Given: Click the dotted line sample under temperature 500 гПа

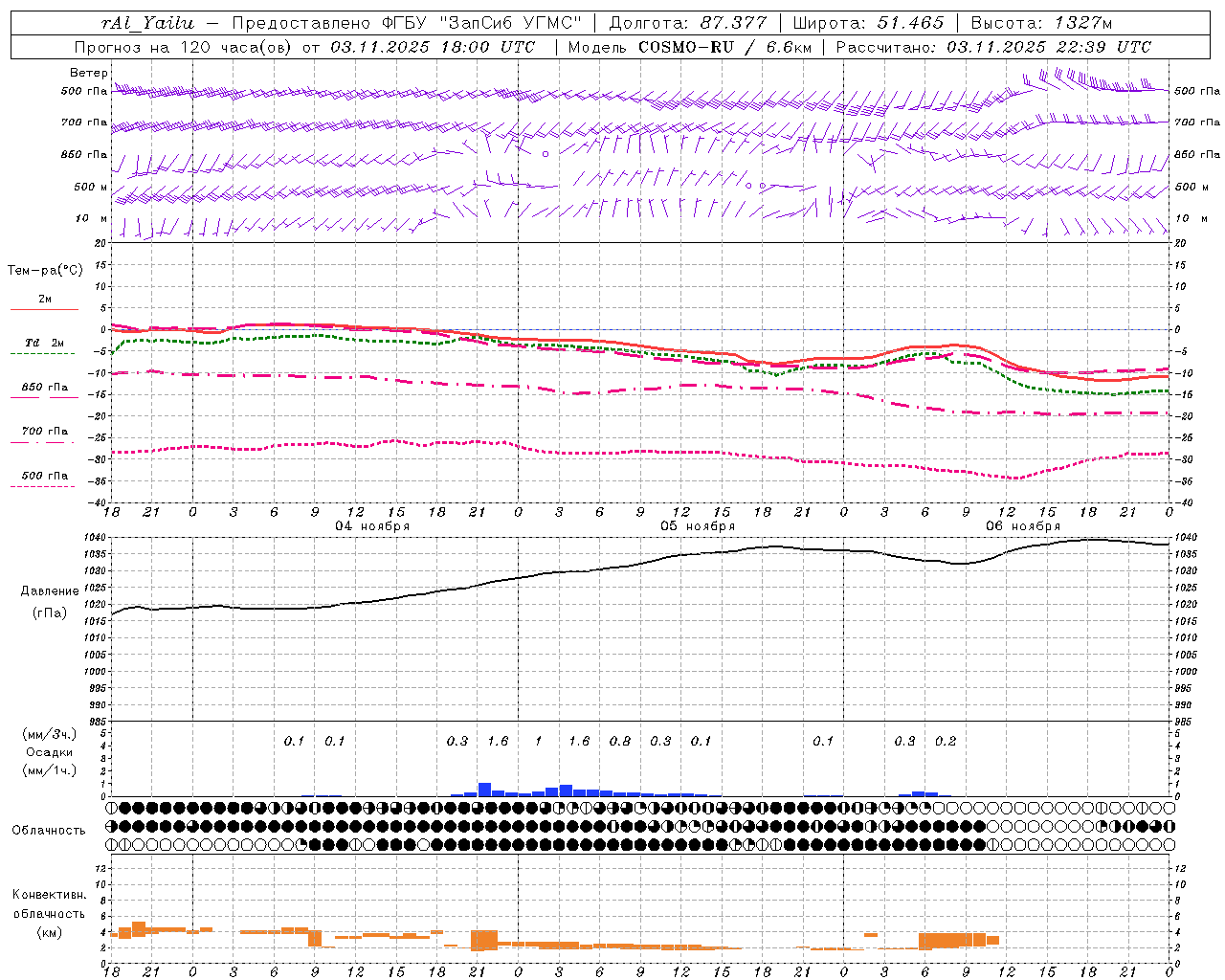Looking at the screenshot, I should (42, 486).
